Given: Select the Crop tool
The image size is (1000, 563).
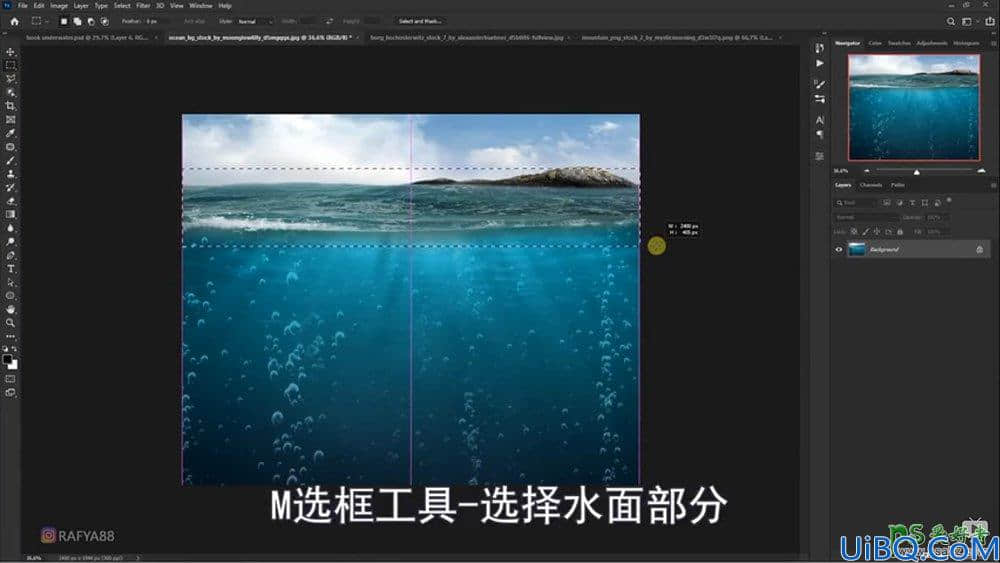Looking at the screenshot, I should [x=10, y=106].
